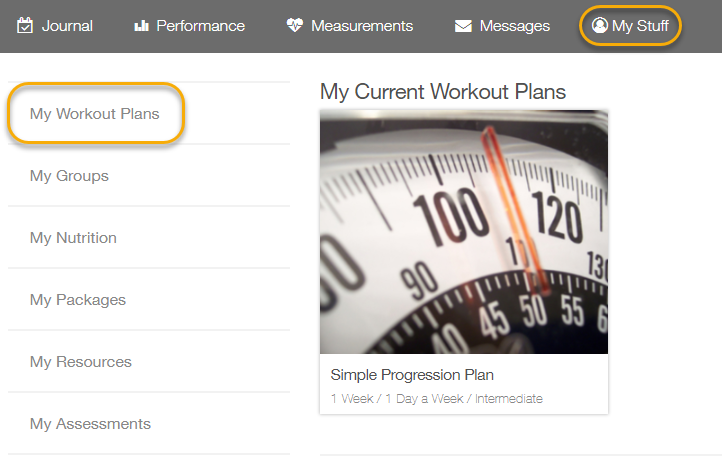The image size is (722, 468).
Task: Open the Simple Progression Plan title link
Action: 412,375
